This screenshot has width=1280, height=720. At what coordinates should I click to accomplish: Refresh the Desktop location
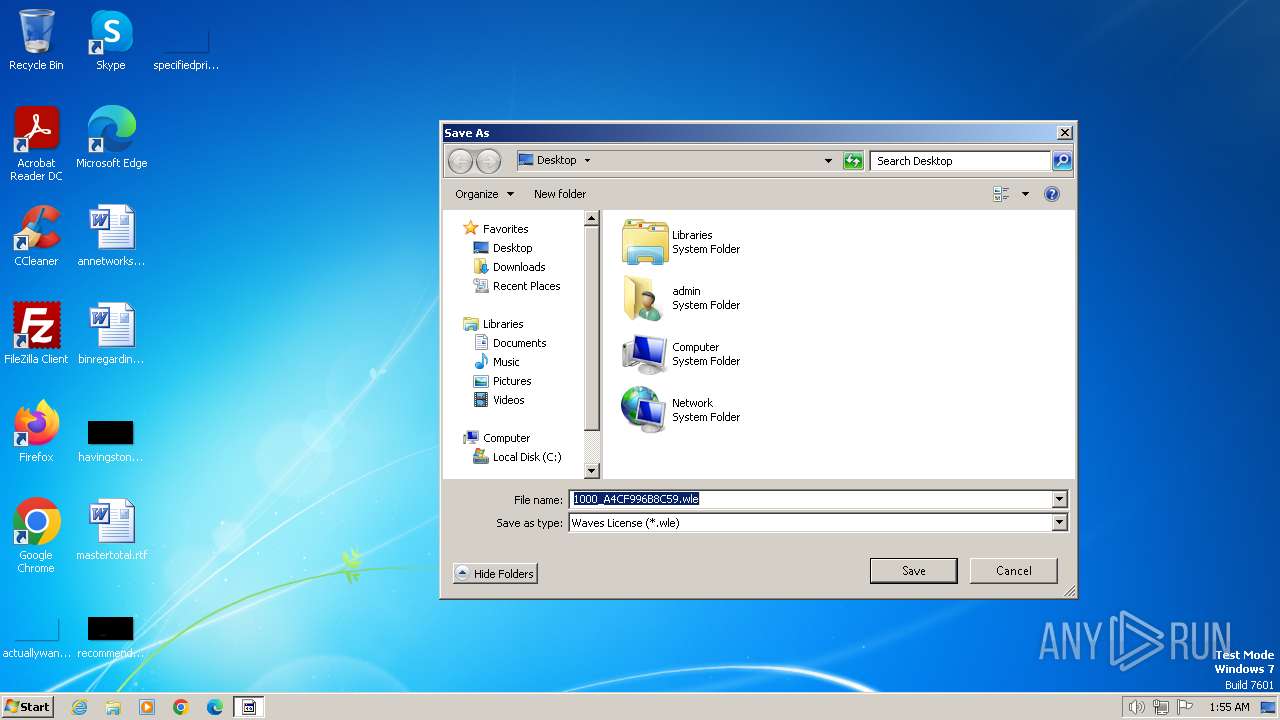853,160
